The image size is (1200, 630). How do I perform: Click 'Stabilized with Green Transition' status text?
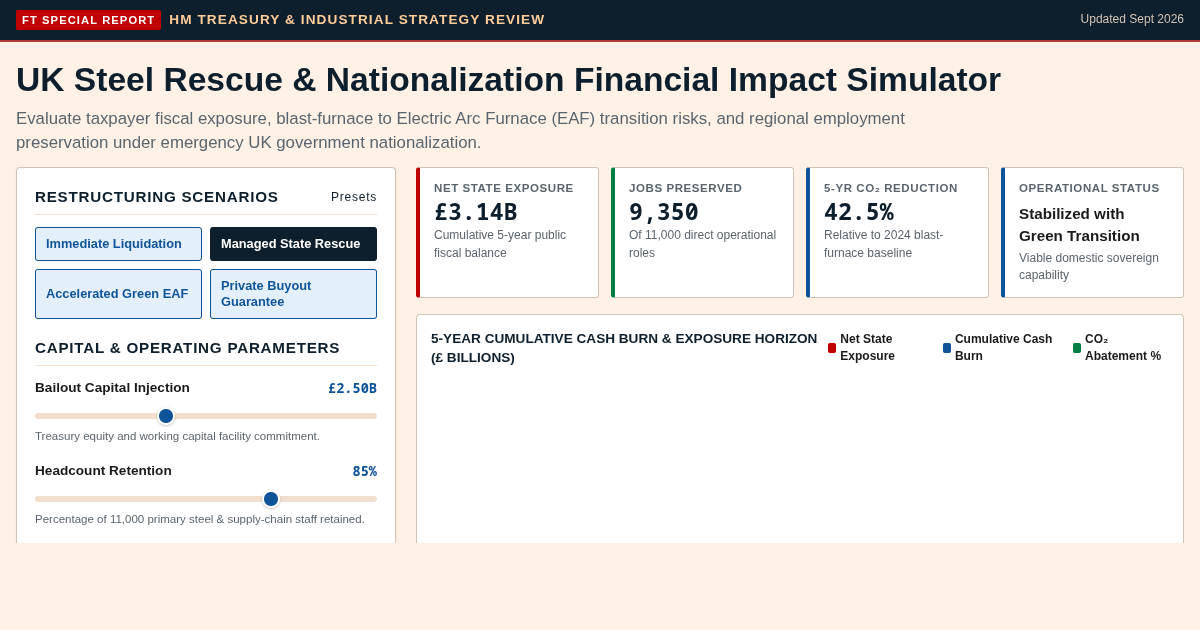point(1079,225)
